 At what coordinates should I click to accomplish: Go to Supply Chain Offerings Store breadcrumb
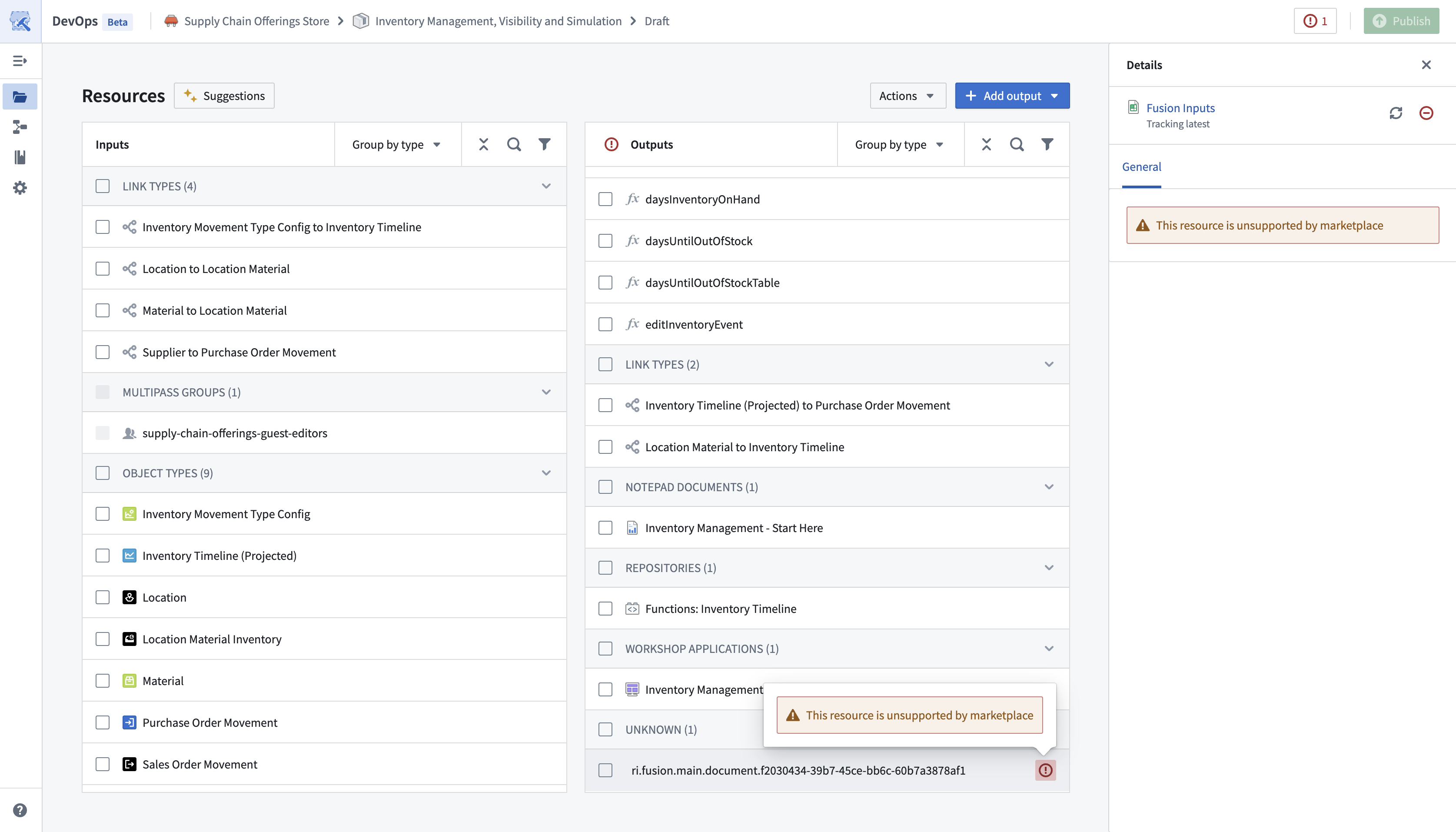[256, 21]
